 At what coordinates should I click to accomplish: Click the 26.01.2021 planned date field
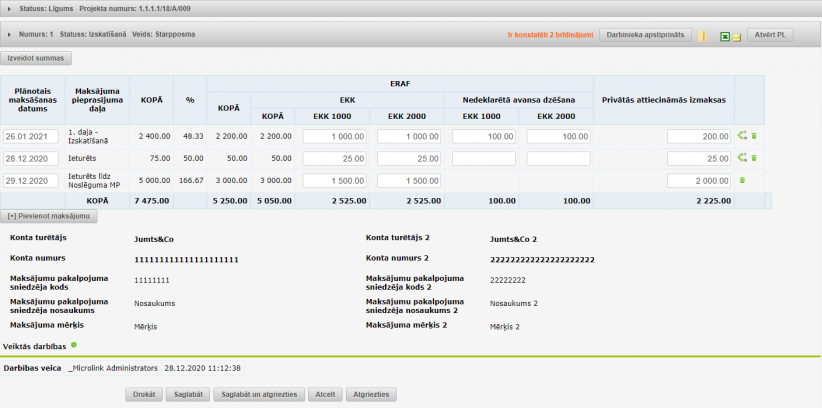point(33,136)
